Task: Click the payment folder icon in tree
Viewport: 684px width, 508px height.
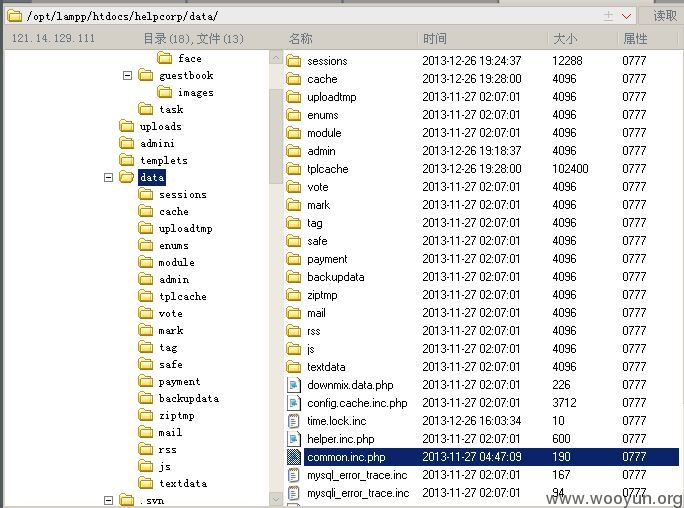Action: (146, 382)
